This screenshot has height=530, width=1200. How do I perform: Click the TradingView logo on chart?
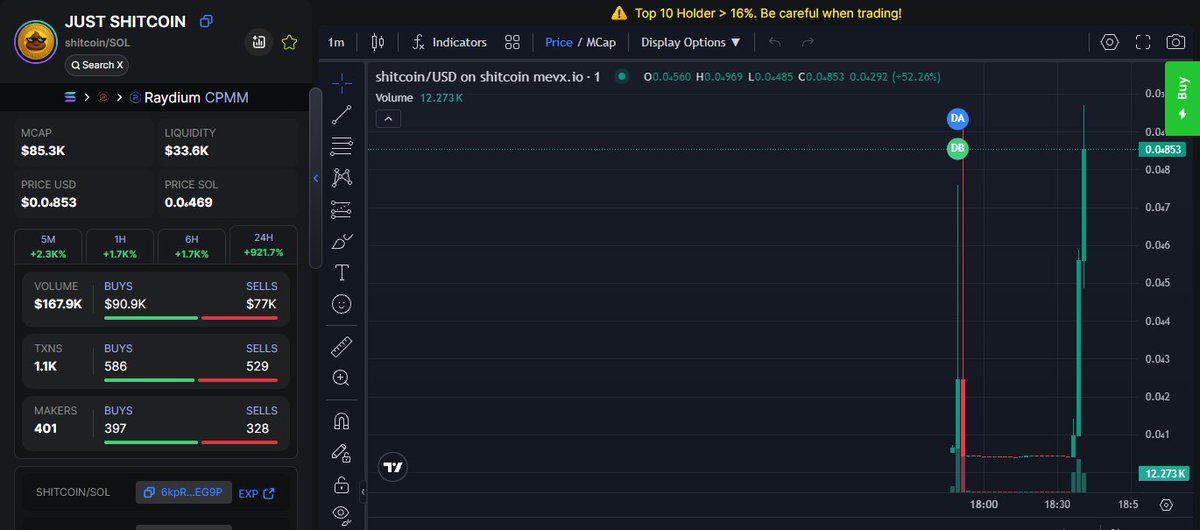pyautogui.click(x=392, y=467)
